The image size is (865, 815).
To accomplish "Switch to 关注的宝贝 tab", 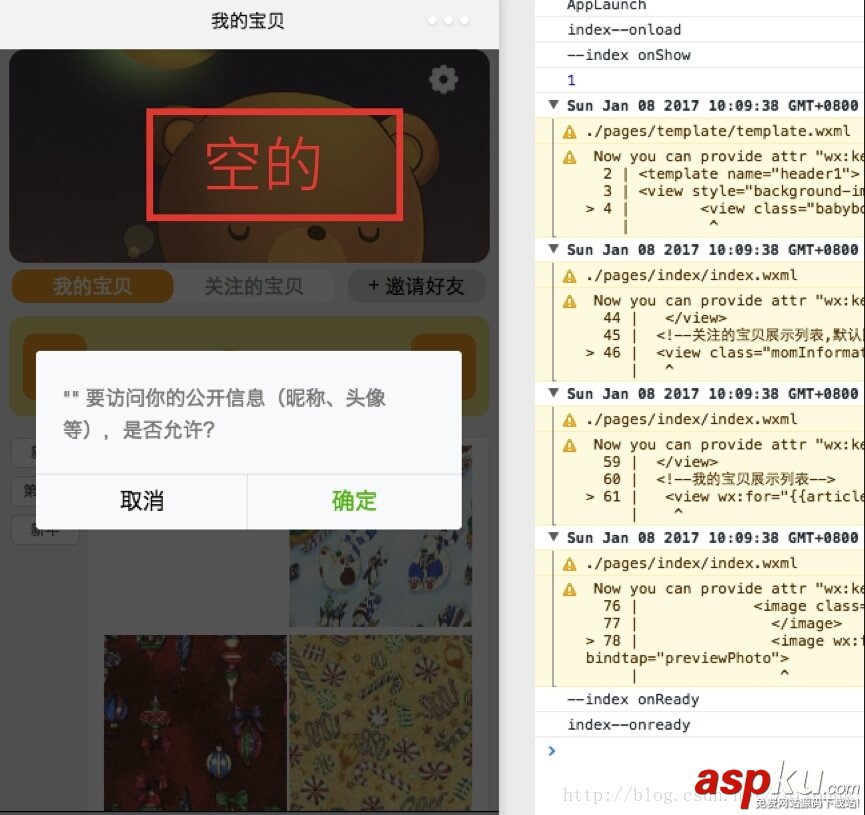I will pyautogui.click(x=254, y=286).
